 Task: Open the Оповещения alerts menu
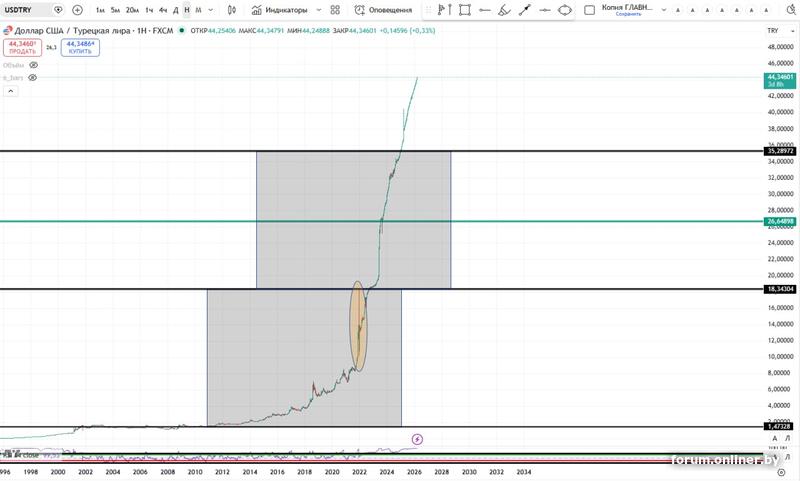pyautogui.click(x=384, y=10)
